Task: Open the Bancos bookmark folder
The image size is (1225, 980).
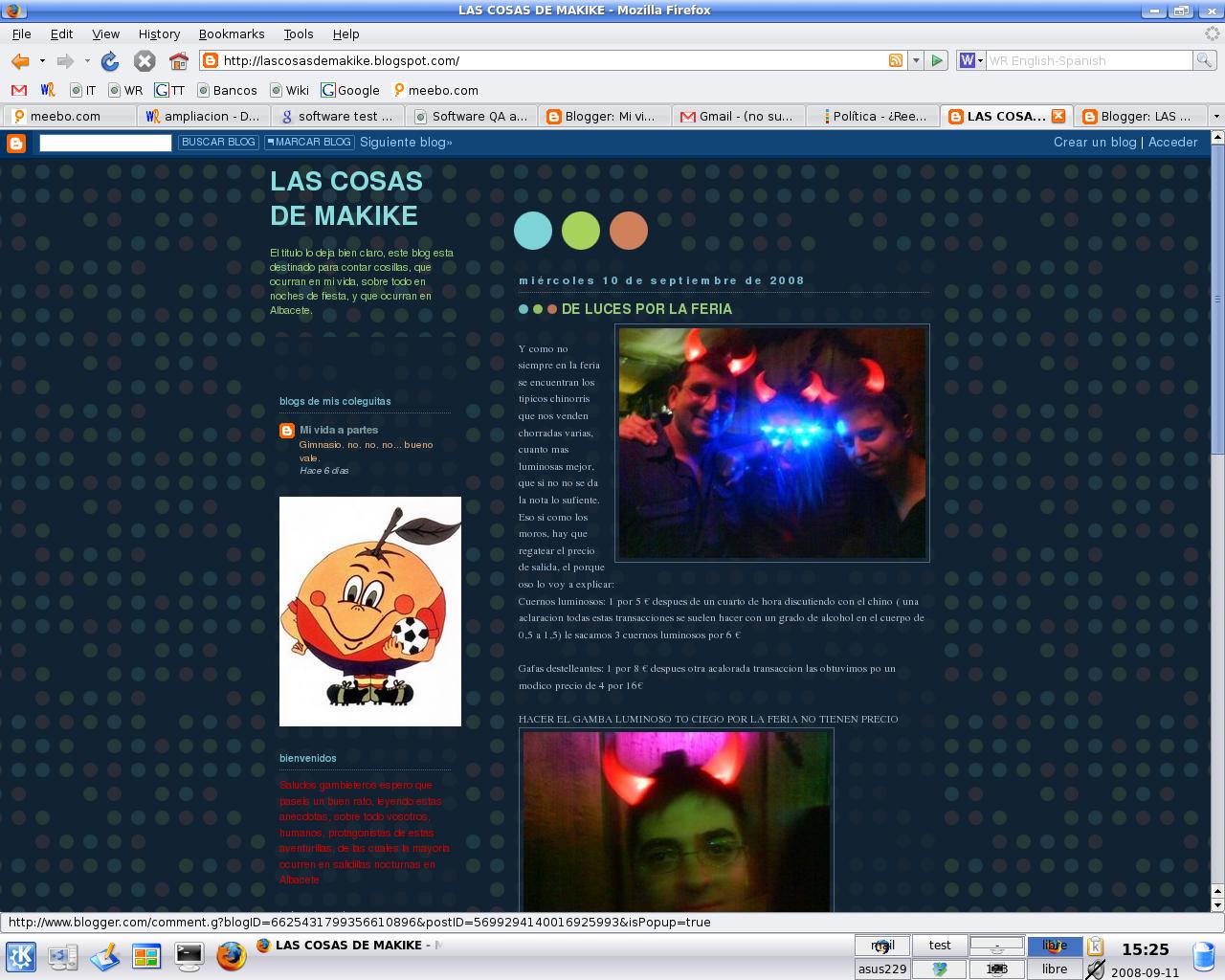Action: click(x=227, y=90)
